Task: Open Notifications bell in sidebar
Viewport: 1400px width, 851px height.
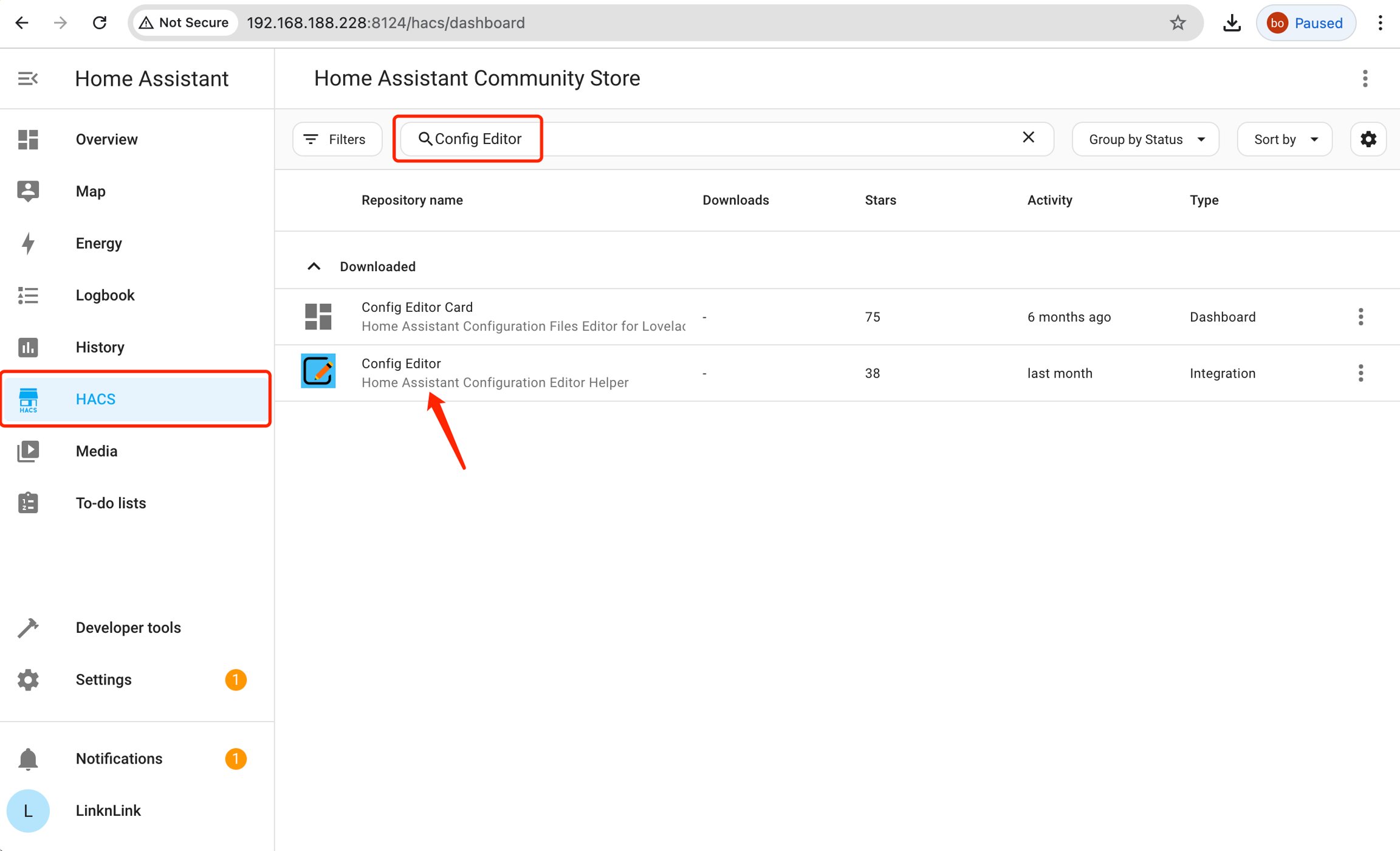Action: (x=28, y=759)
